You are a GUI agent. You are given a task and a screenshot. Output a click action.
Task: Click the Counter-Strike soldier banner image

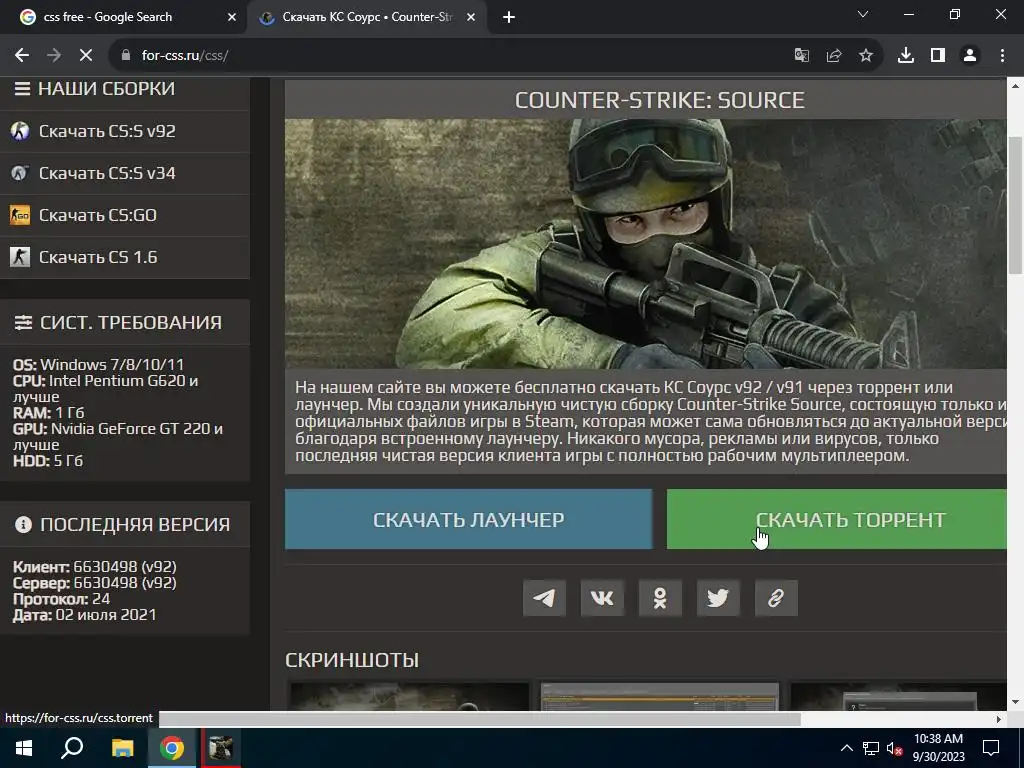(645, 244)
